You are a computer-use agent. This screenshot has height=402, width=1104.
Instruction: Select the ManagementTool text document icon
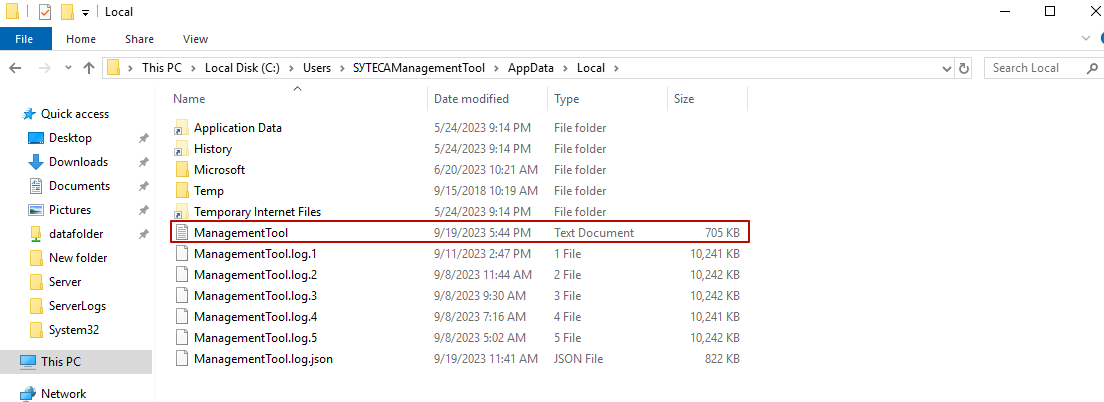coord(181,232)
